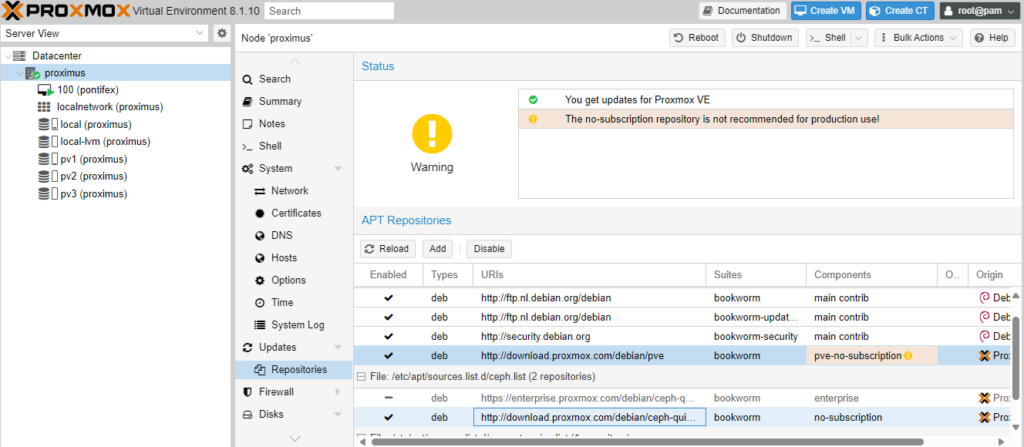Select the pve-no-subscription component cell
Image resolution: width=1024 pixels, height=447 pixels.
point(872,356)
